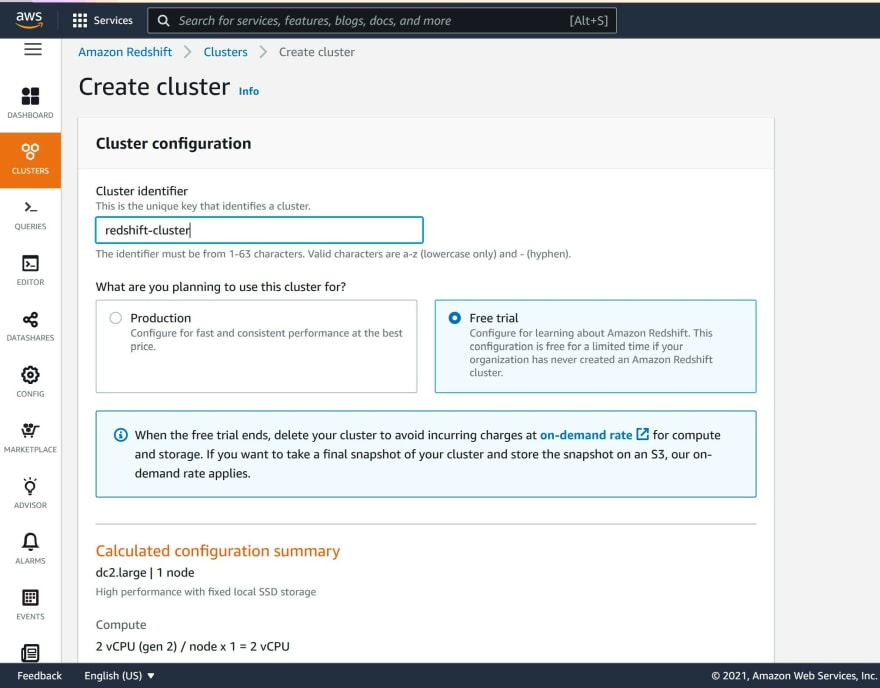880x688 pixels.
Task: Click the Cluster identifier input field
Action: tap(259, 230)
